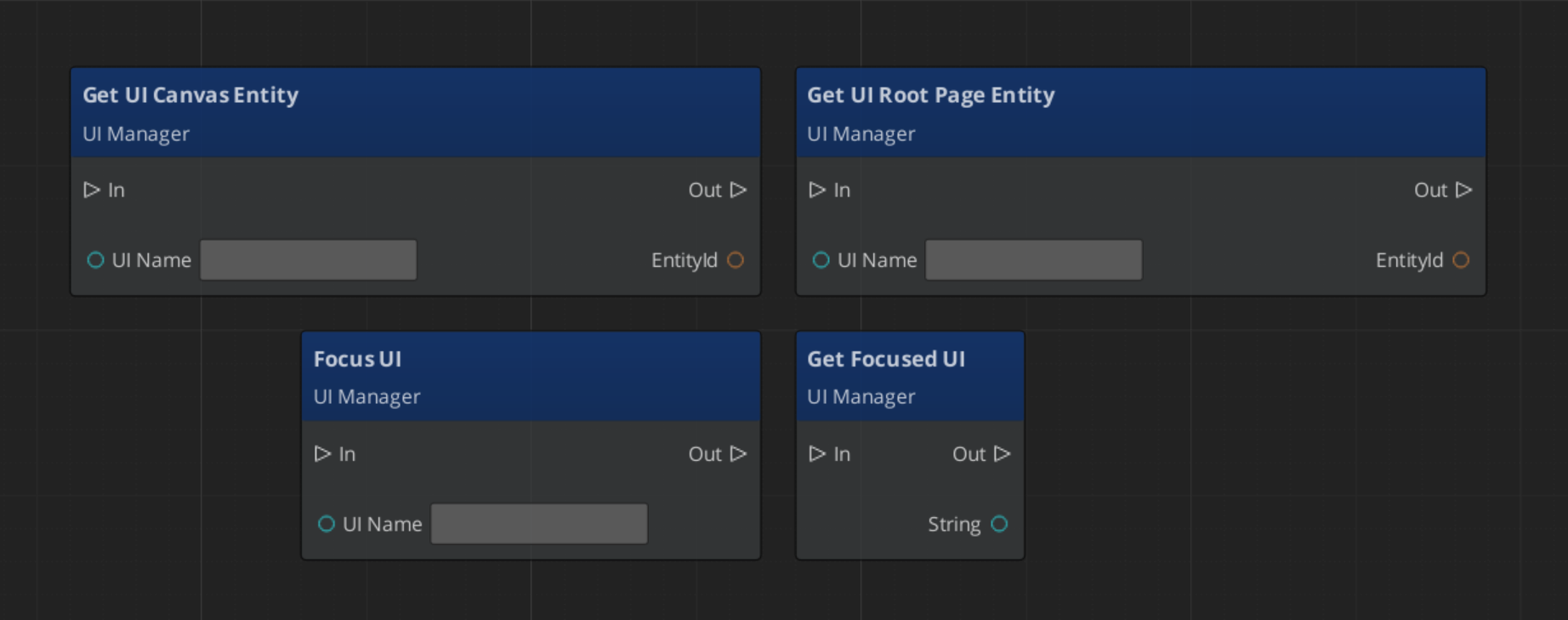
Task: Click the In execution pin on Get UI Canvas Entity
Action: coord(92,190)
